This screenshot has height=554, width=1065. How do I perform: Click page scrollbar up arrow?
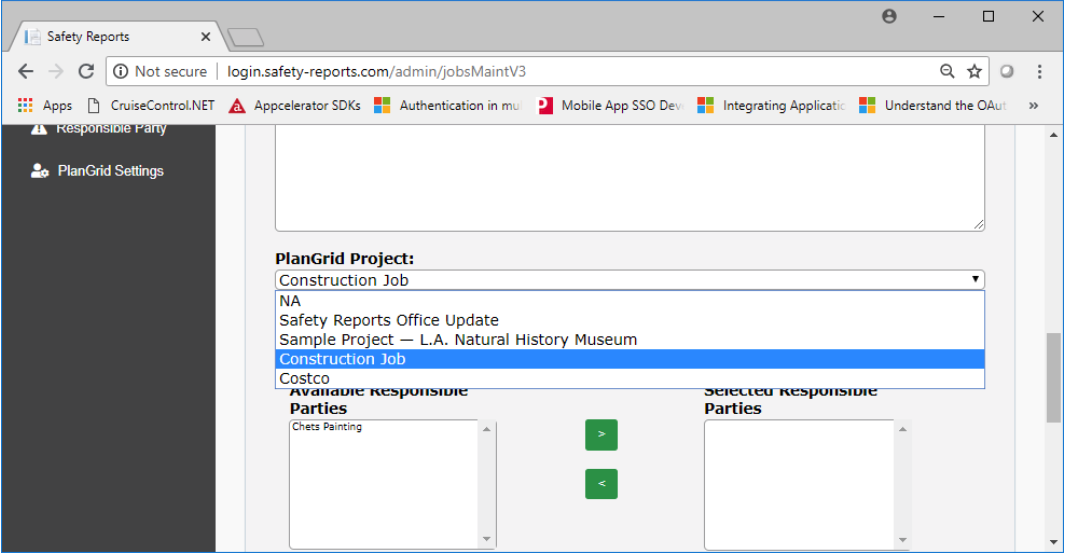(1053, 134)
